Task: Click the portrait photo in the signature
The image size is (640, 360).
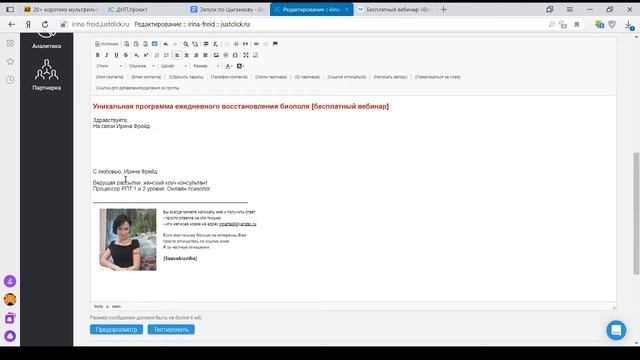Action: tap(128, 240)
